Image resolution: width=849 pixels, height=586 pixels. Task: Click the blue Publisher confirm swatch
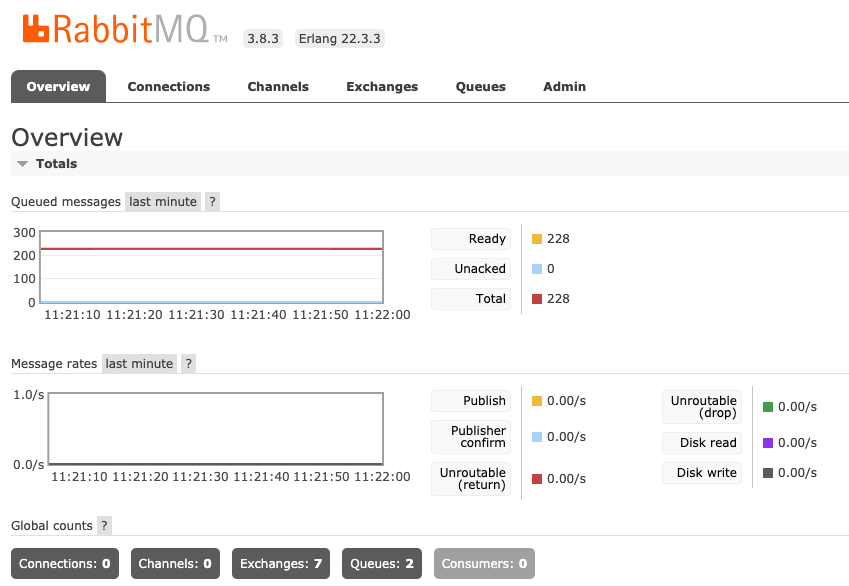[x=537, y=437]
